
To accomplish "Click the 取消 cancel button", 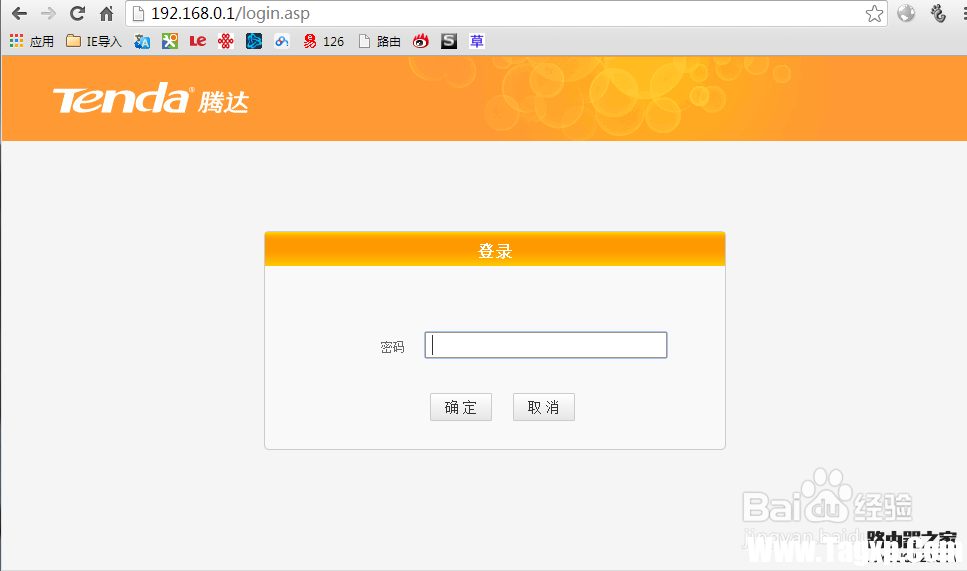I will [544, 407].
